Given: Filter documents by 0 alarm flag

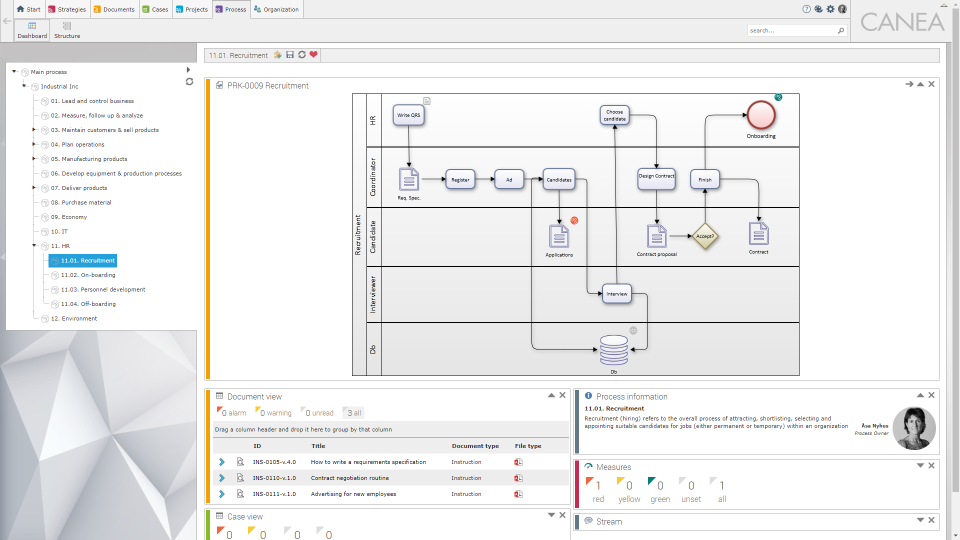Looking at the screenshot, I should click(231, 412).
